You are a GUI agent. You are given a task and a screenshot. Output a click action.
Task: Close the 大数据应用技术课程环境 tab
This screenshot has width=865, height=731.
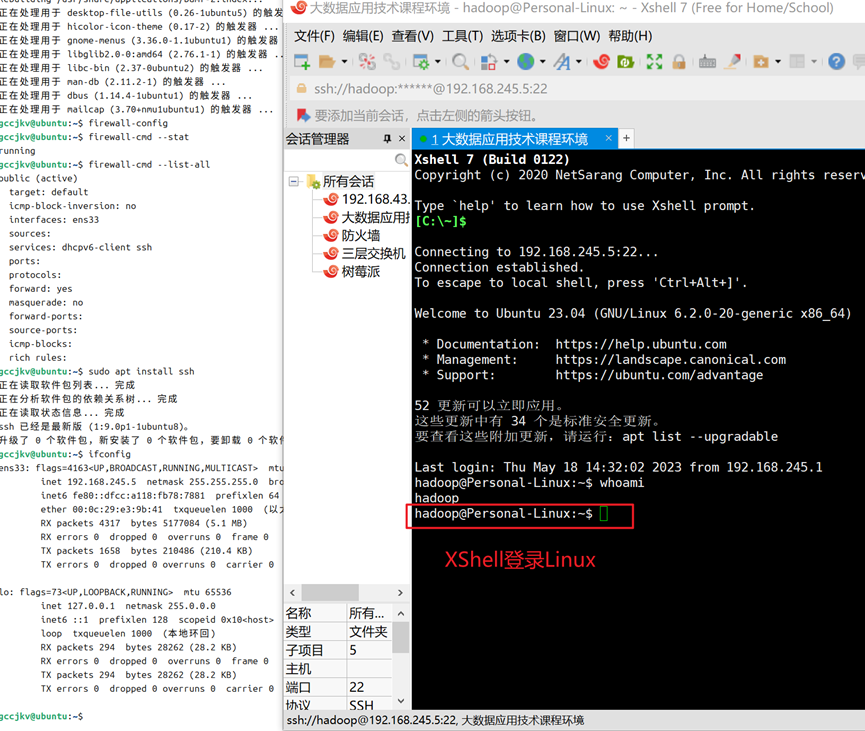[608, 138]
